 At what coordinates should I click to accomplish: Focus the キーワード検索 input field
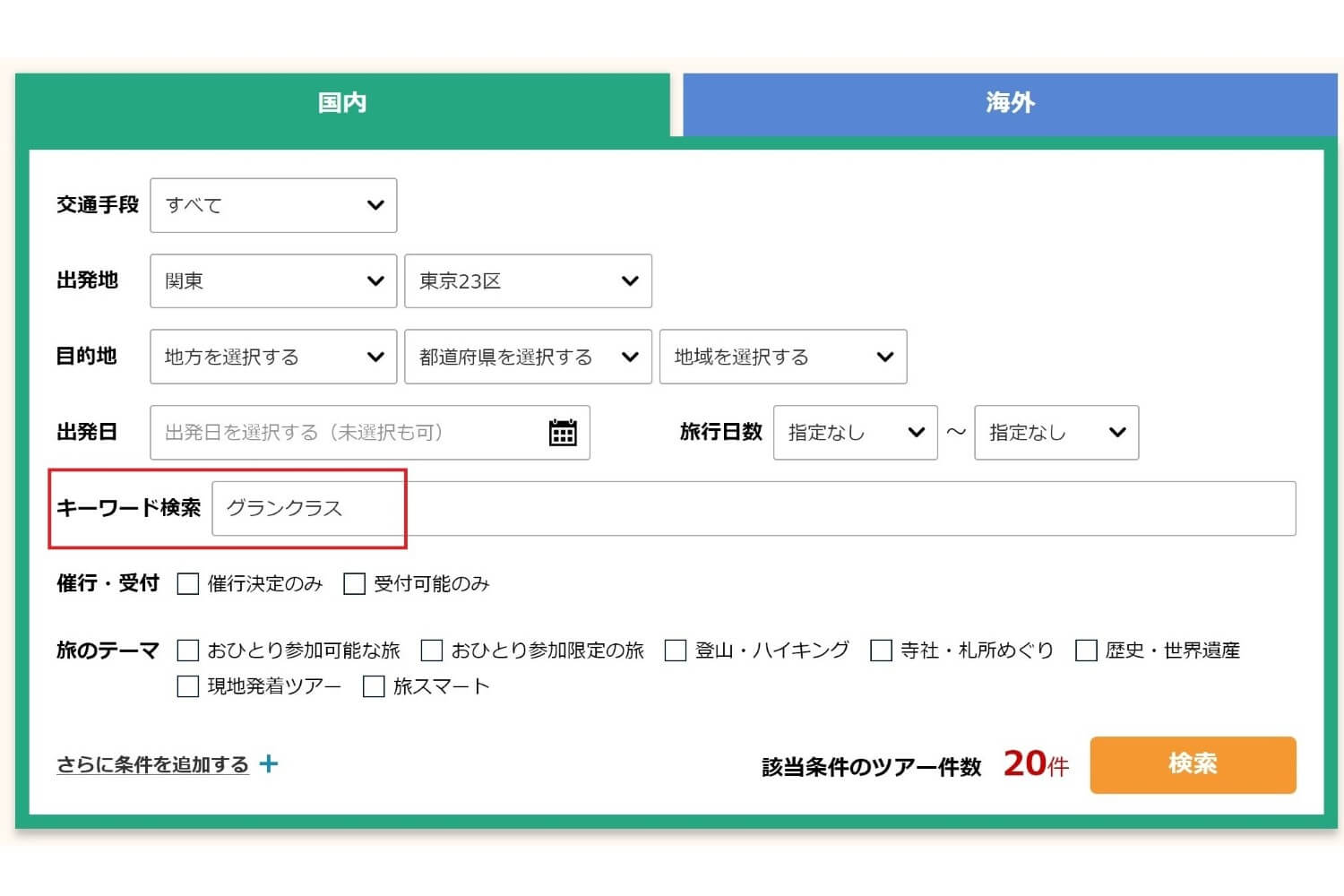(x=753, y=509)
